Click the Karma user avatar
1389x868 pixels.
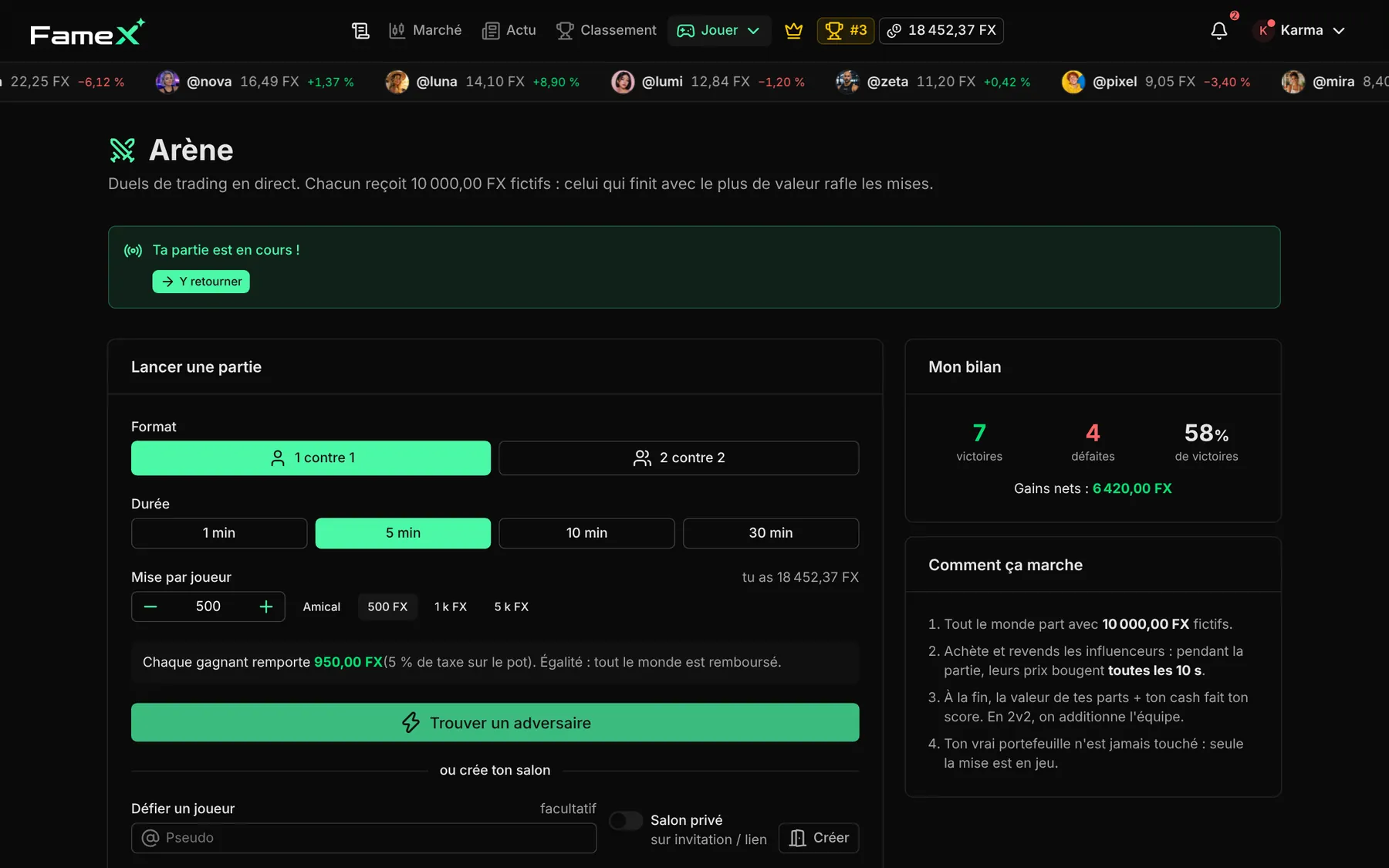click(x=1262, y=31)
